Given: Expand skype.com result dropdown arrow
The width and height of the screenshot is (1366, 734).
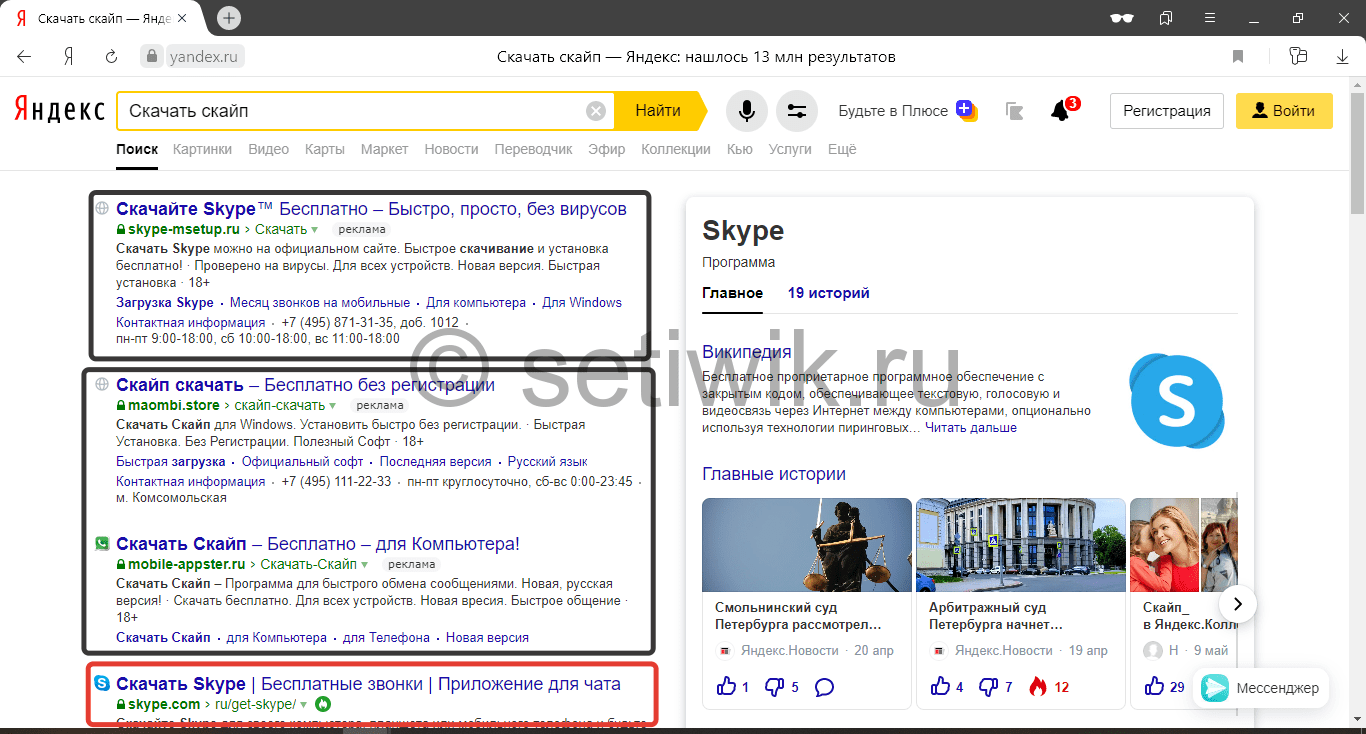Looking at the screenshot, I should point(303,704).
